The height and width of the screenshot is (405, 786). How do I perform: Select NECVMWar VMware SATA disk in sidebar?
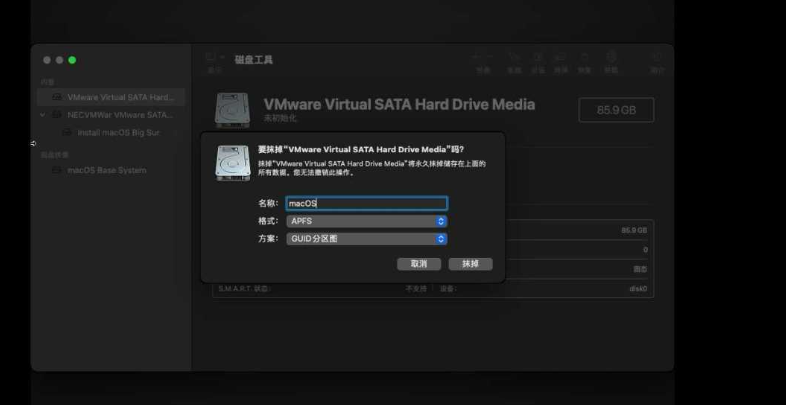point(111,115)
